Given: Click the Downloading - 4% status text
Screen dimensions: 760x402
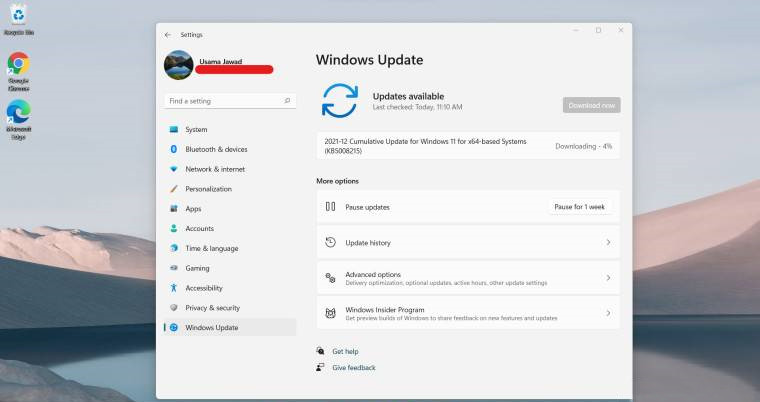Looking at the screenshot, I should pos(584,146).
